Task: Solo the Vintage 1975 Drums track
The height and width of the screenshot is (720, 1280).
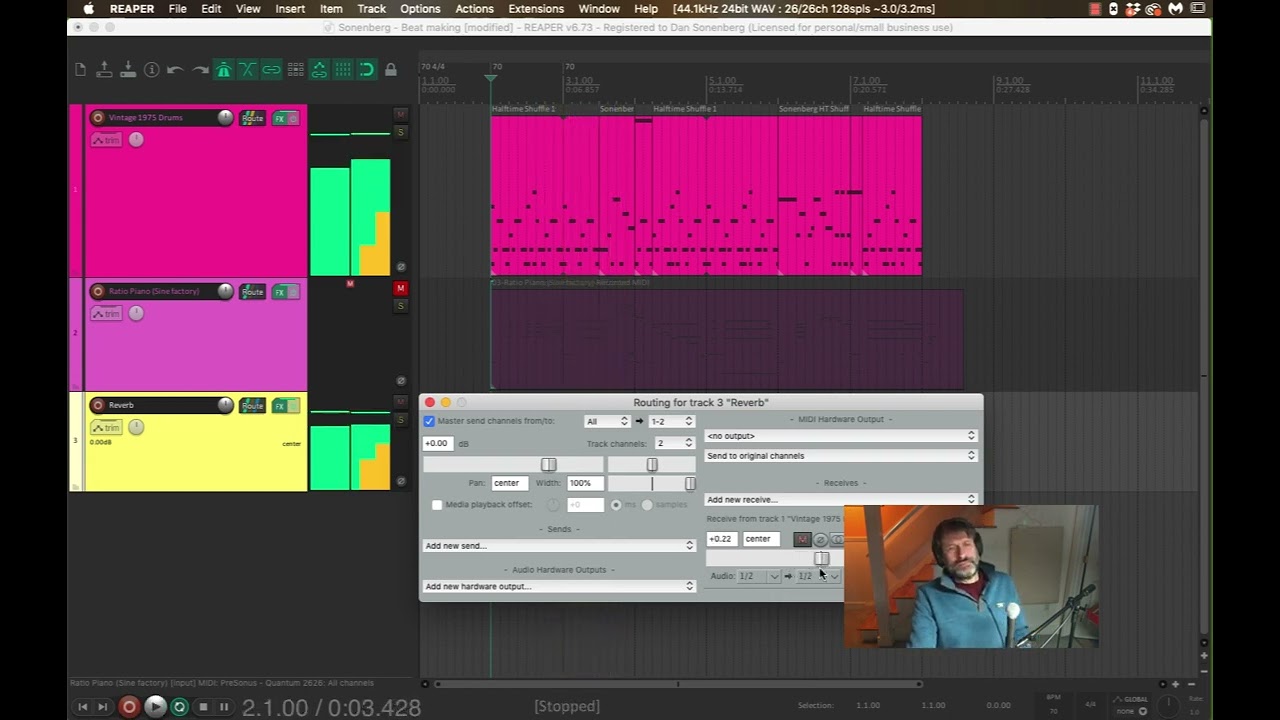Action: [401, 132]
